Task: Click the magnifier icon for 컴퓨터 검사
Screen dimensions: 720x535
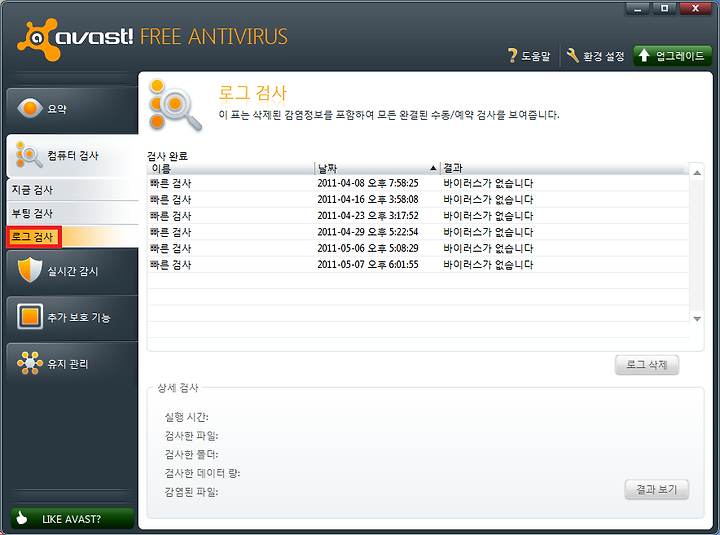Action: (x=28, y=155)
